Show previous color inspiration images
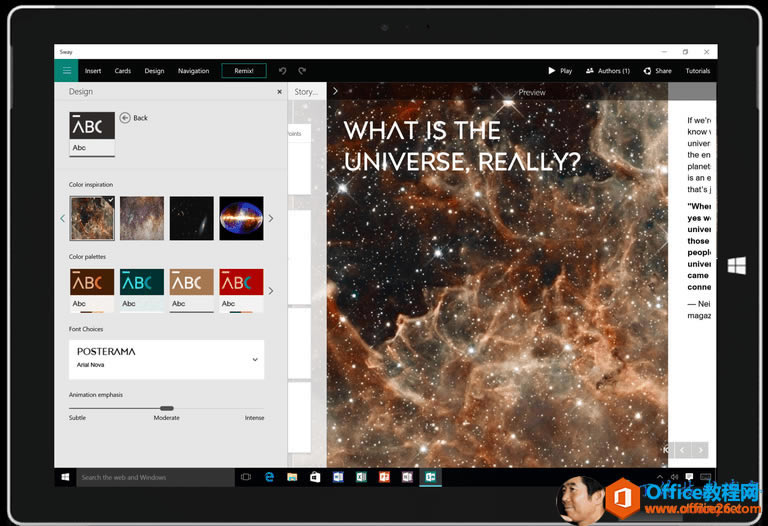The image size is (768, 526). (x=62, y=218)
